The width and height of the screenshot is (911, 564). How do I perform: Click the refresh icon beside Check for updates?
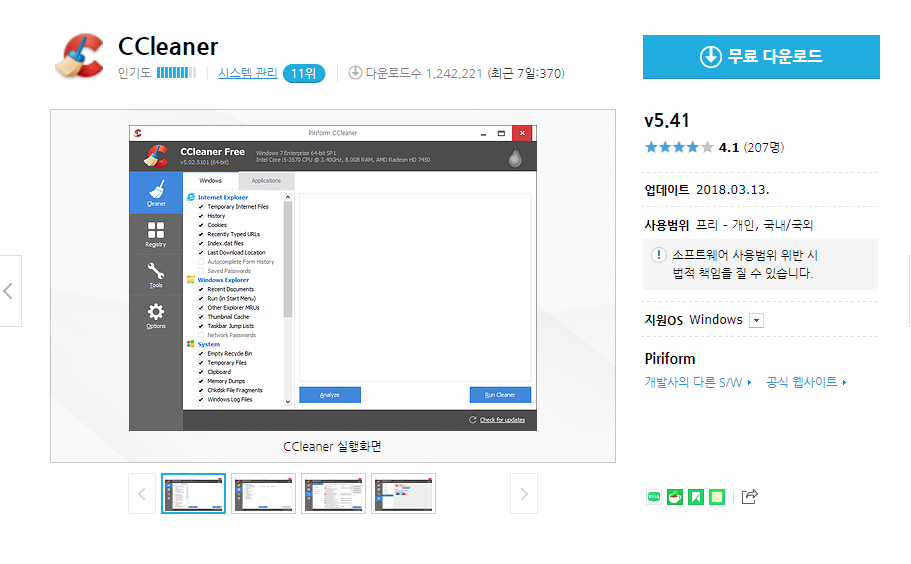click(x=472, y=419)
